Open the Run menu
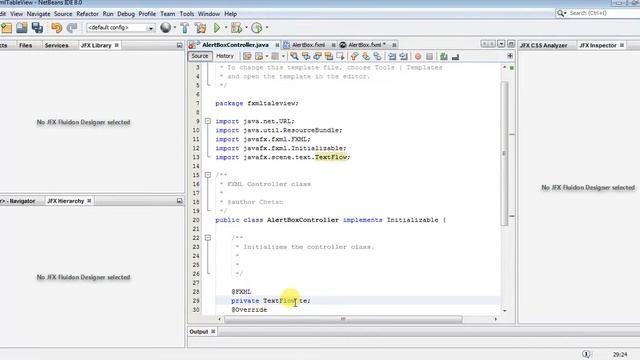The width and height of the screenshot is (640, 360). 108,14
